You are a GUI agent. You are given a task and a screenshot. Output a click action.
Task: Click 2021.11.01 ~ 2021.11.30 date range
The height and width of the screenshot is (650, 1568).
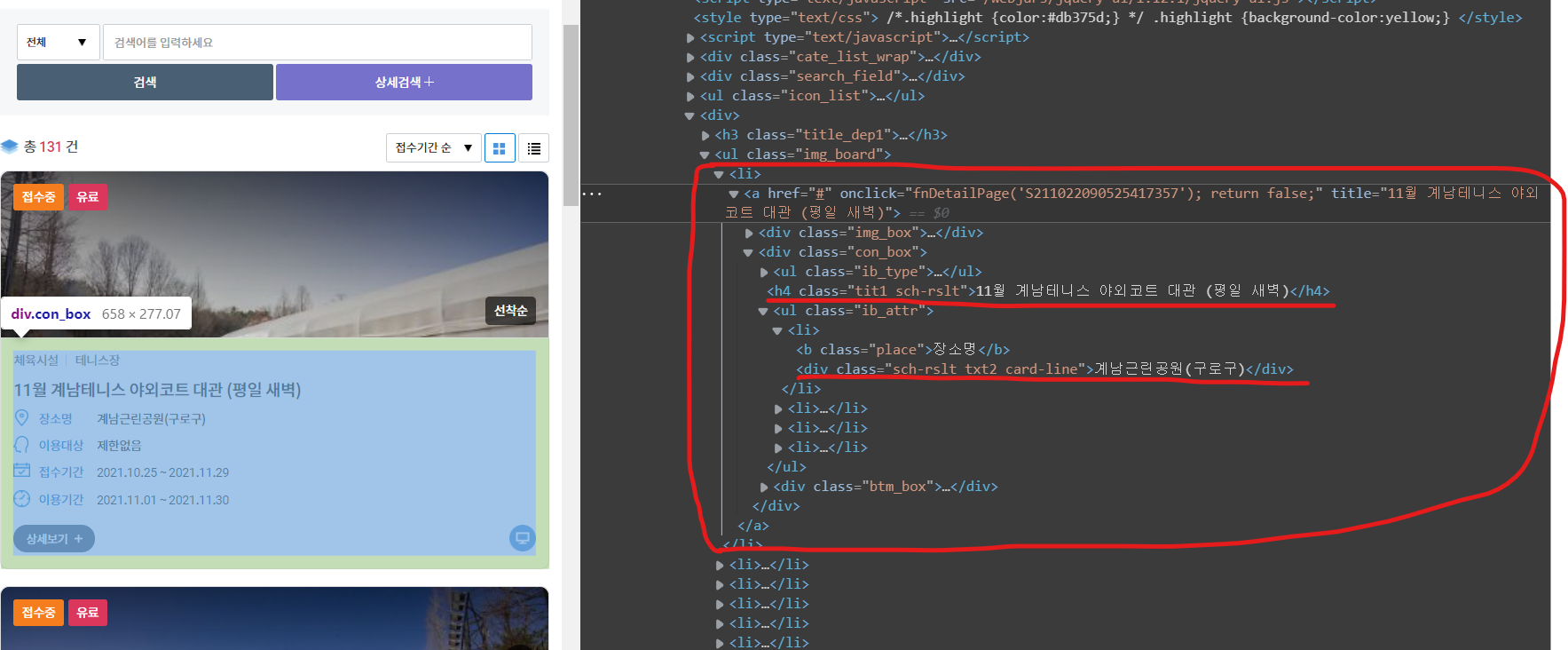pyautogui.click(x=162, y=500)
